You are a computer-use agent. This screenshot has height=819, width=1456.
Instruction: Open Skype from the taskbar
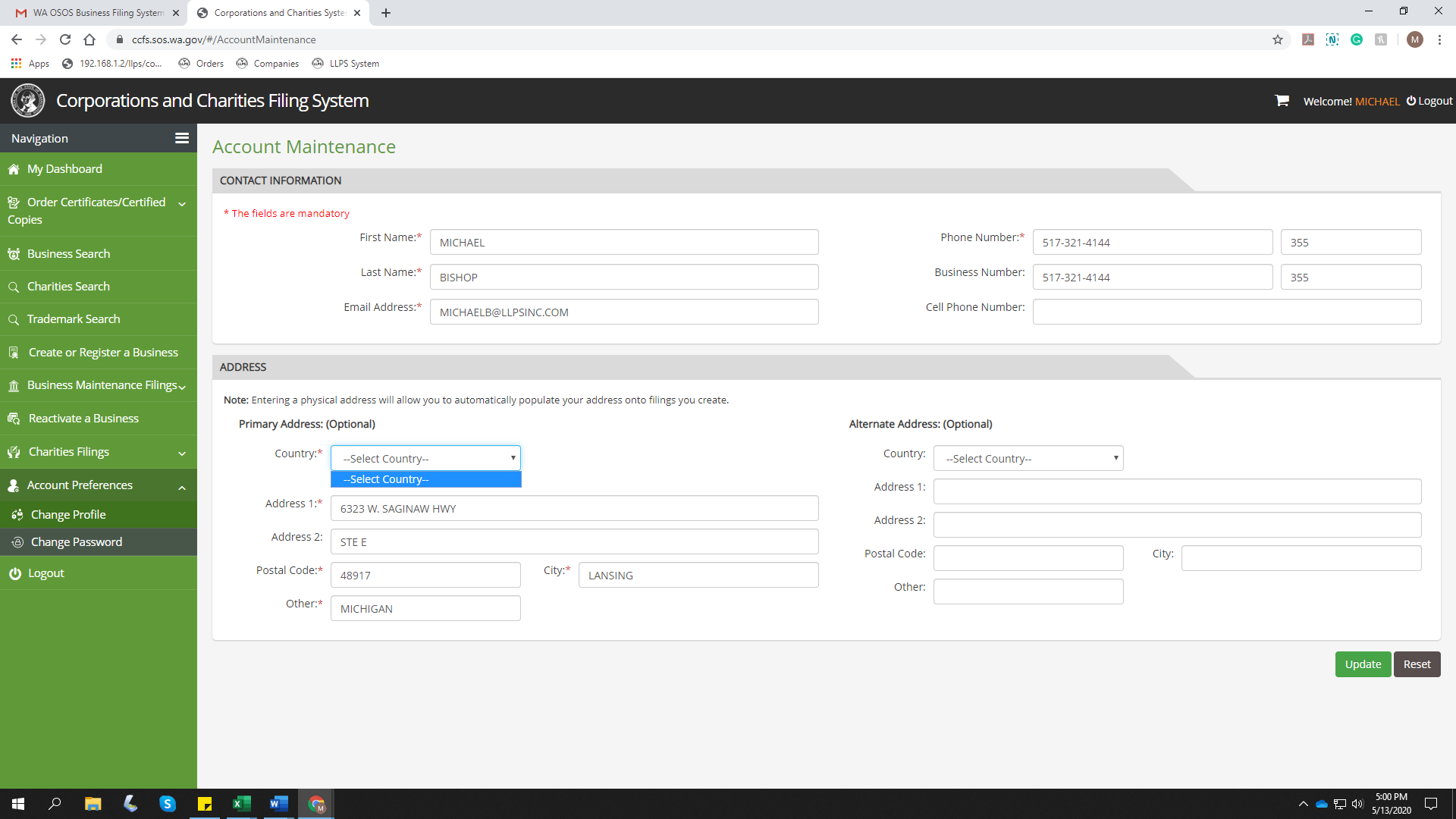tap(168, 804)
